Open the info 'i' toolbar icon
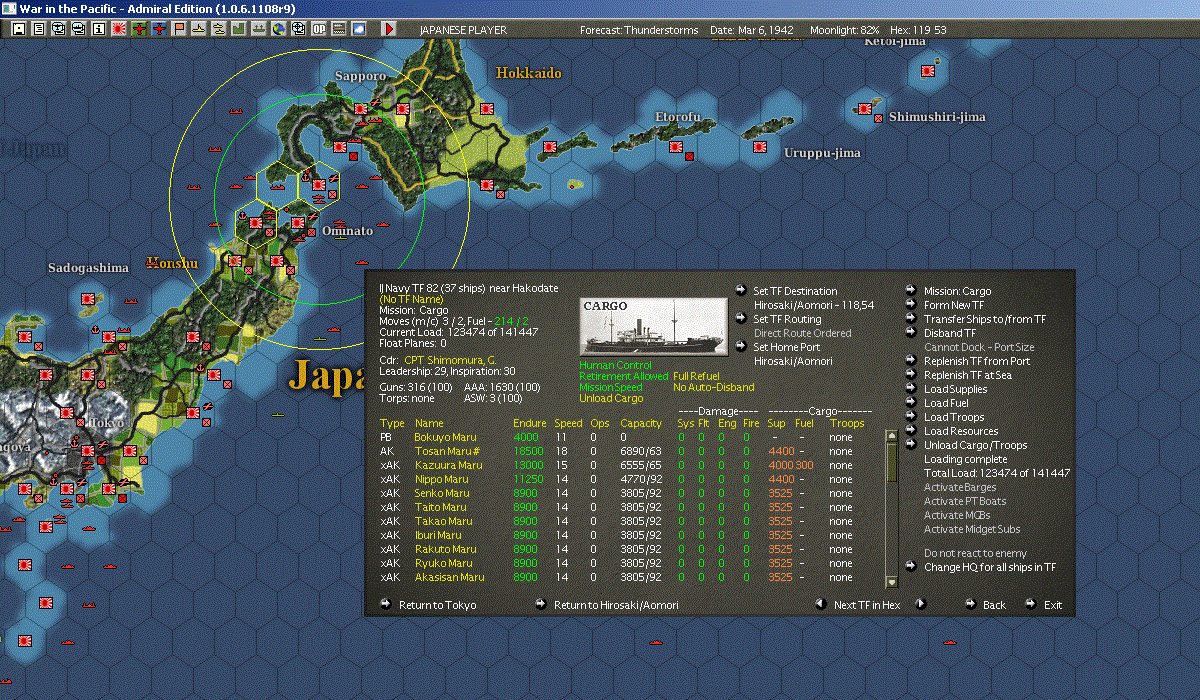1200x700 pixels. coord(98,29)
